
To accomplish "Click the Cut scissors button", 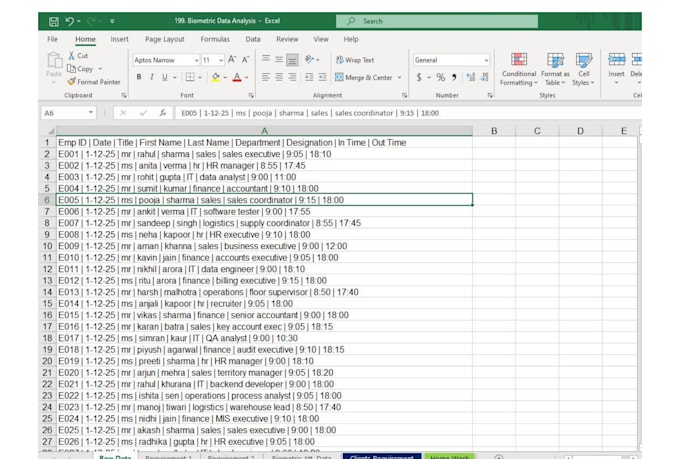I will (x=78, y=56).
